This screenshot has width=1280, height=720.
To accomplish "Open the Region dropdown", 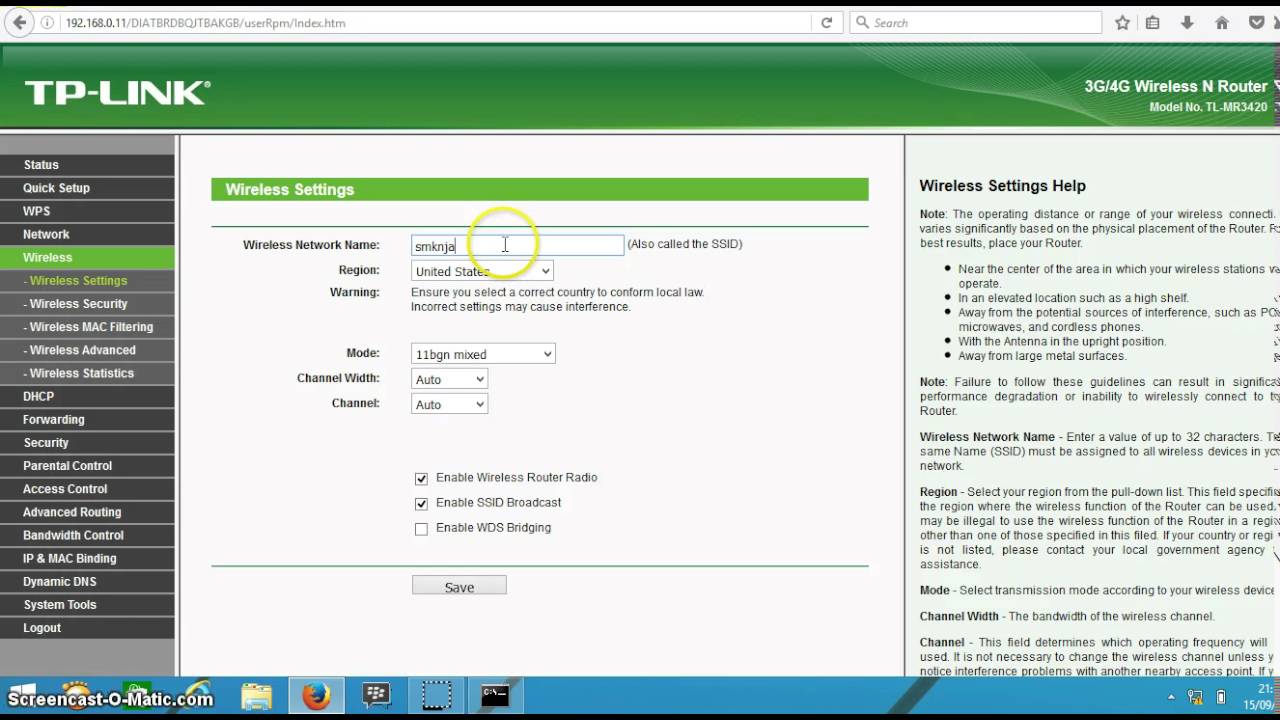I will (482, 271).
